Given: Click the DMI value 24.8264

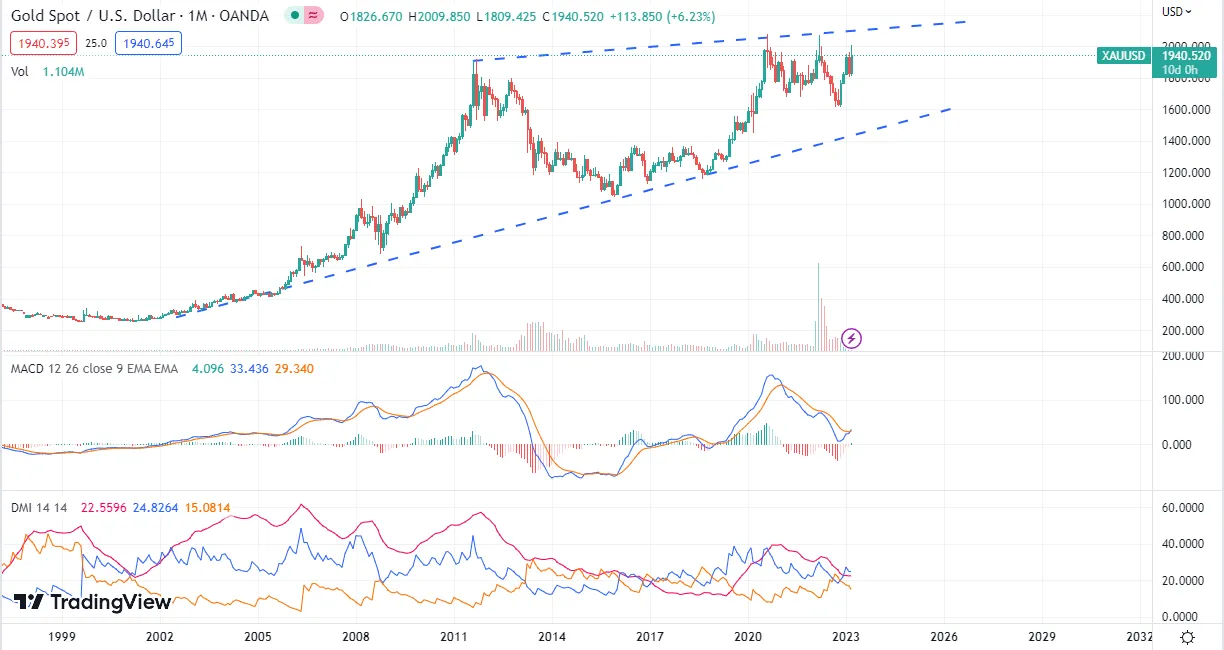Looking at the screenshot, I should tap(155, 508).
